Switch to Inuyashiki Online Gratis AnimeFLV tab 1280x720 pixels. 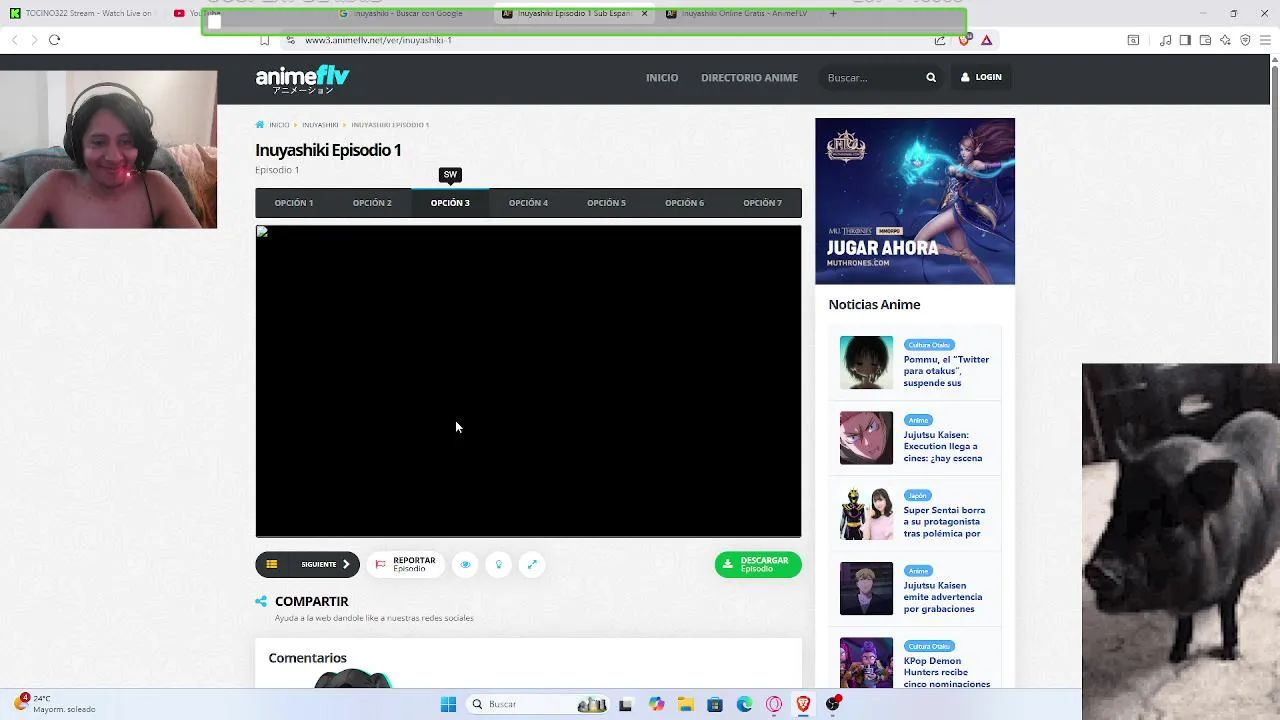[740, 14]
